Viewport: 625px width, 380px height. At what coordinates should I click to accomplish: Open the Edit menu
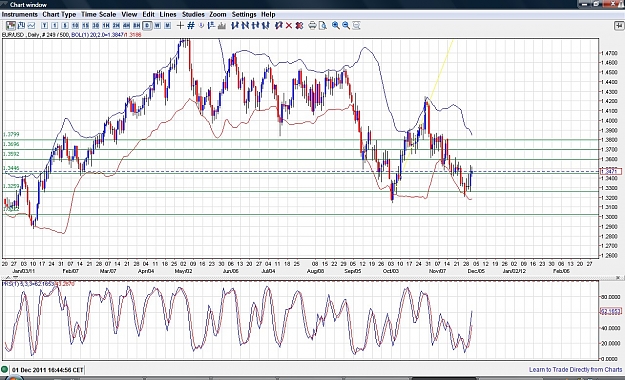148,14
